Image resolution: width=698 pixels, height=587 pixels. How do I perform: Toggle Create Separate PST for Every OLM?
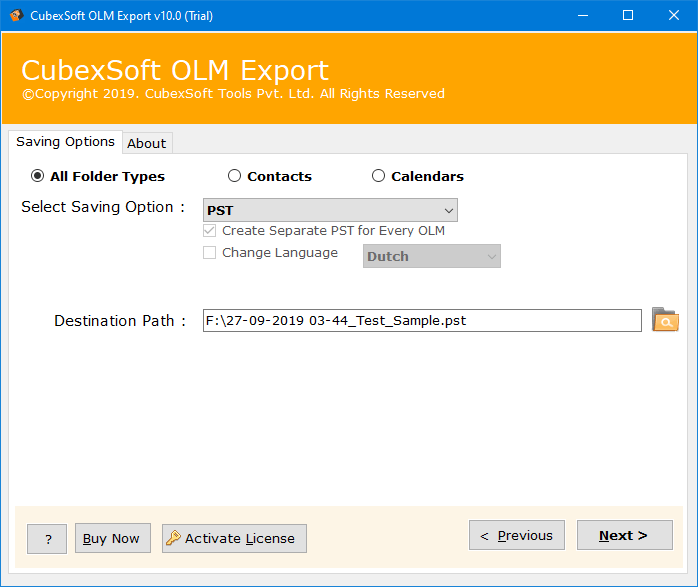[x=210, y=230]
